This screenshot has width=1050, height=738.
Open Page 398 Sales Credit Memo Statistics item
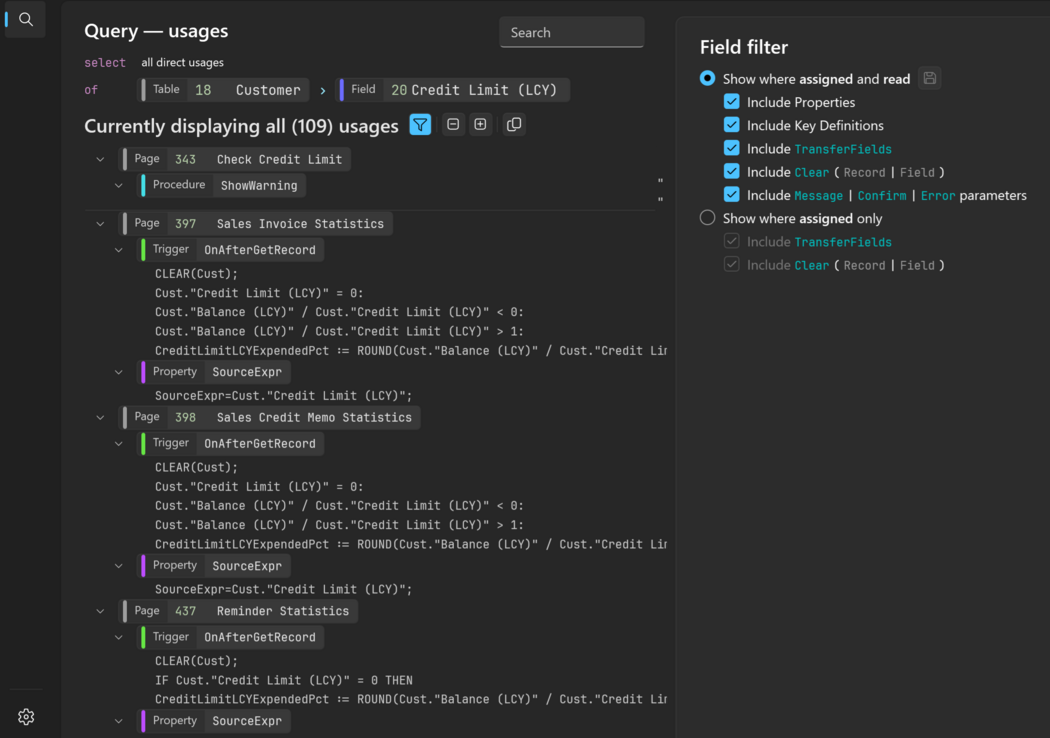pyautogui.click(x=270, y=417)
